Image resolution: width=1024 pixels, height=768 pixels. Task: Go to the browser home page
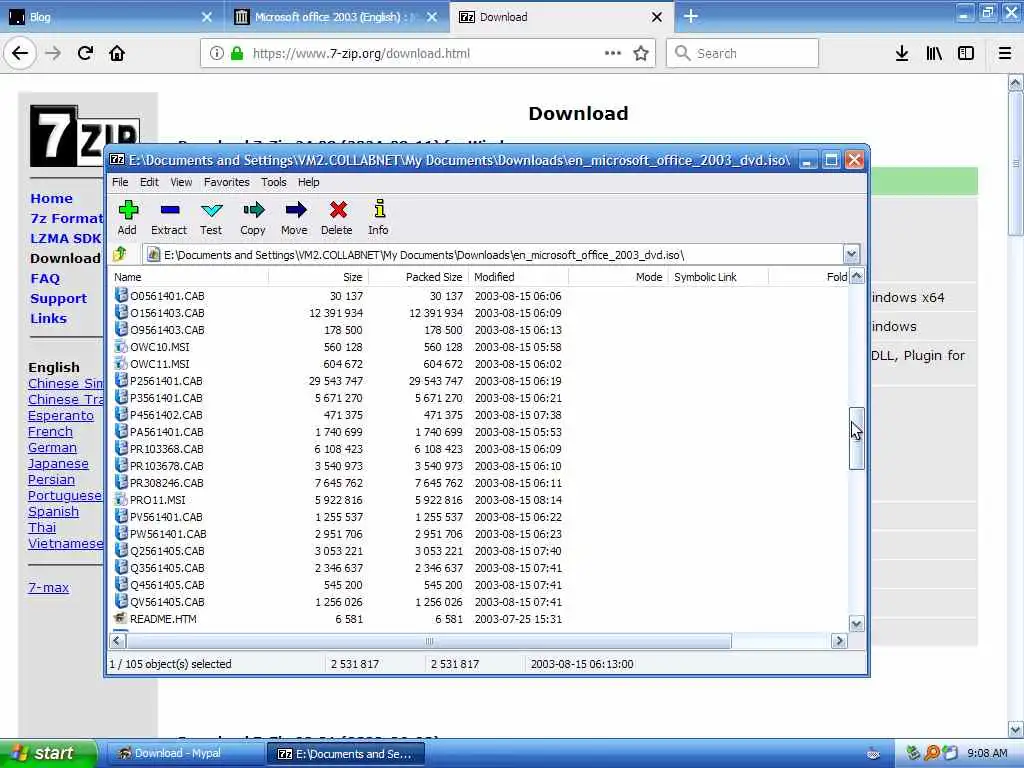coord(117,53)
